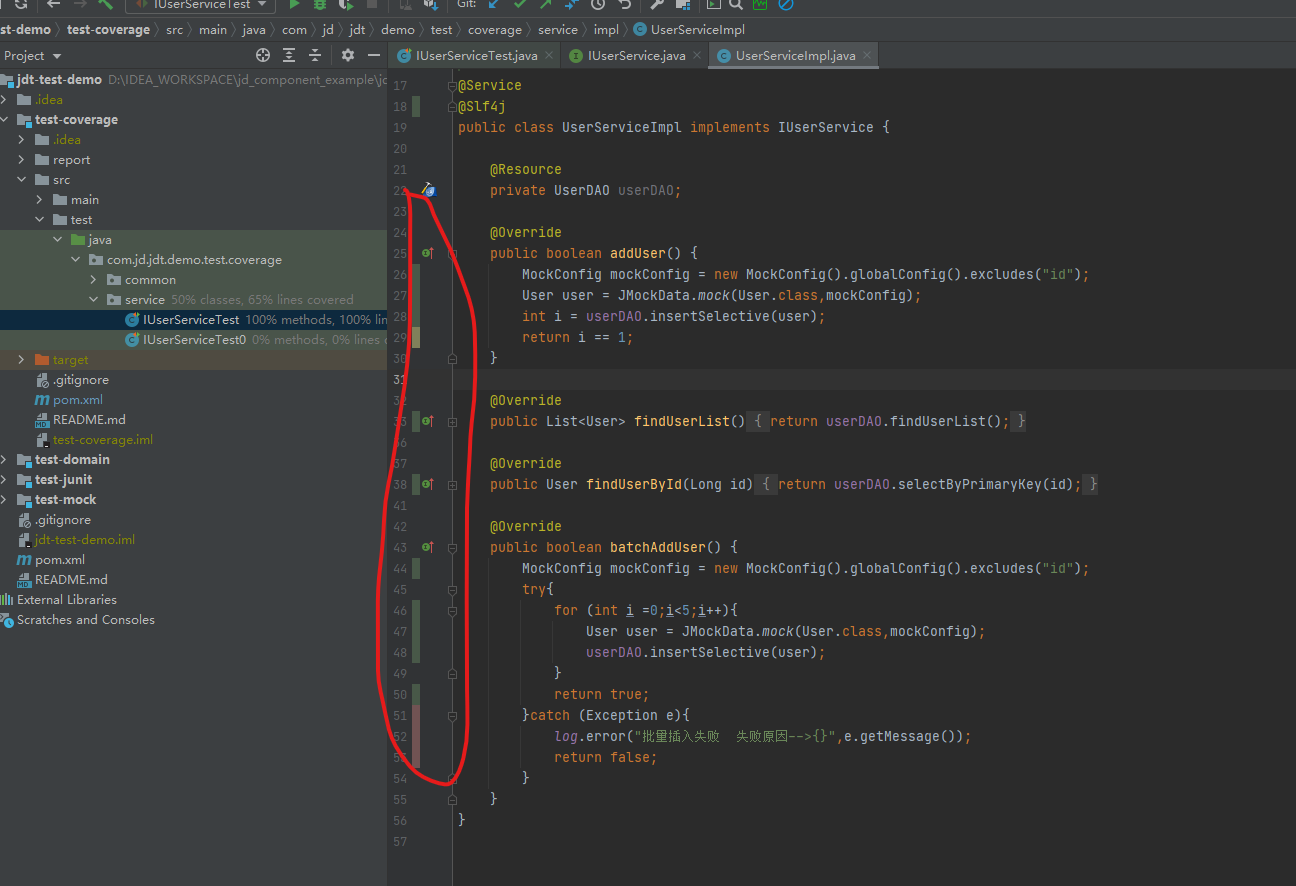Image resolution: width=1296 pixels, height=886 pixels.
Task: Select test-coverage.iml file
Action: coord(103,440)
